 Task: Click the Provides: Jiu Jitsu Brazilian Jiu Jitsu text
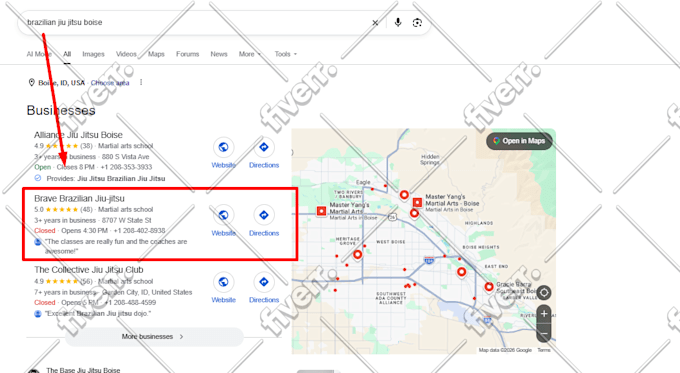[x=106, y=179]
